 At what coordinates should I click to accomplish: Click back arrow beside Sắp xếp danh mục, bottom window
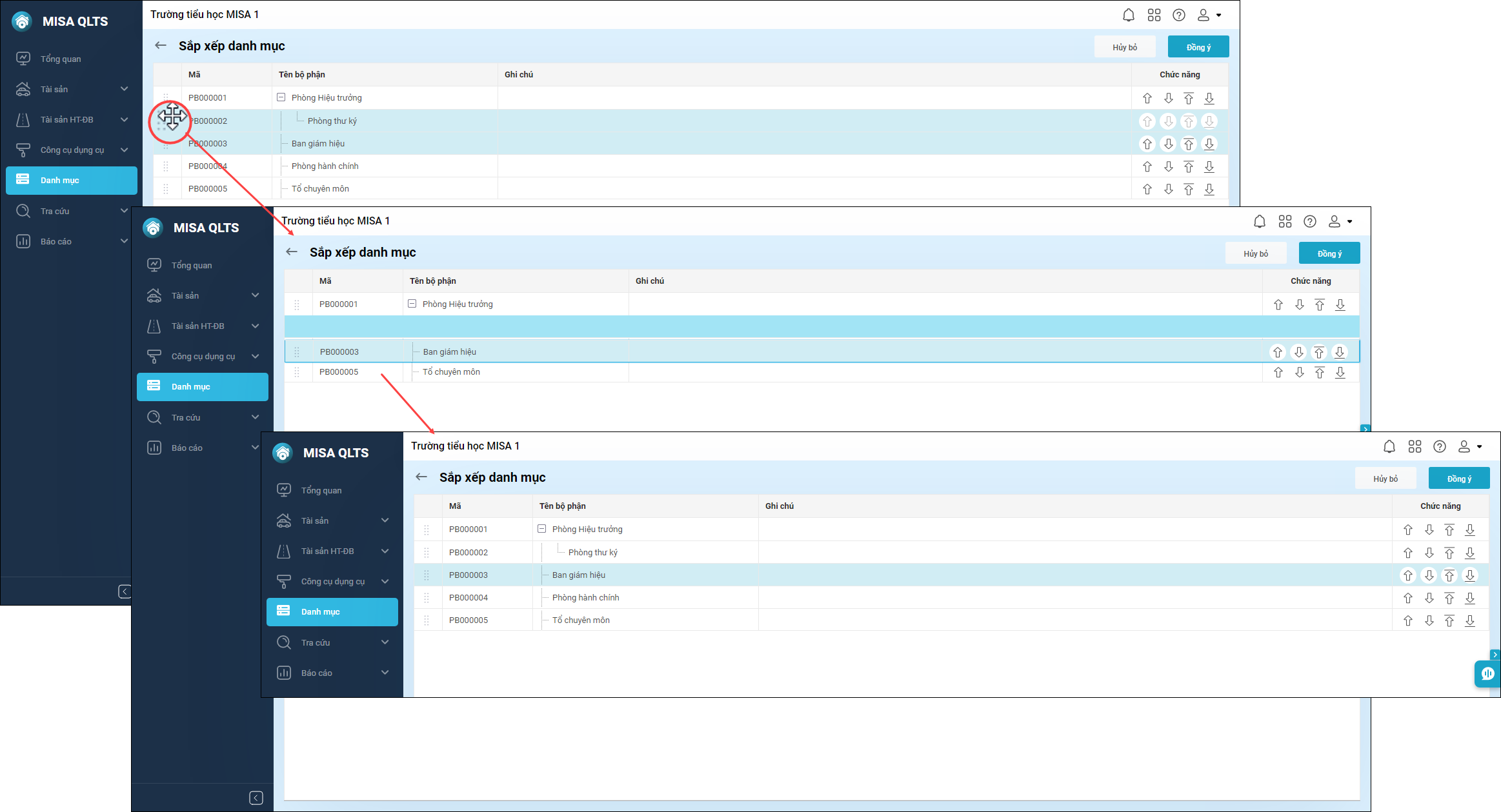[x=421, y=477]
